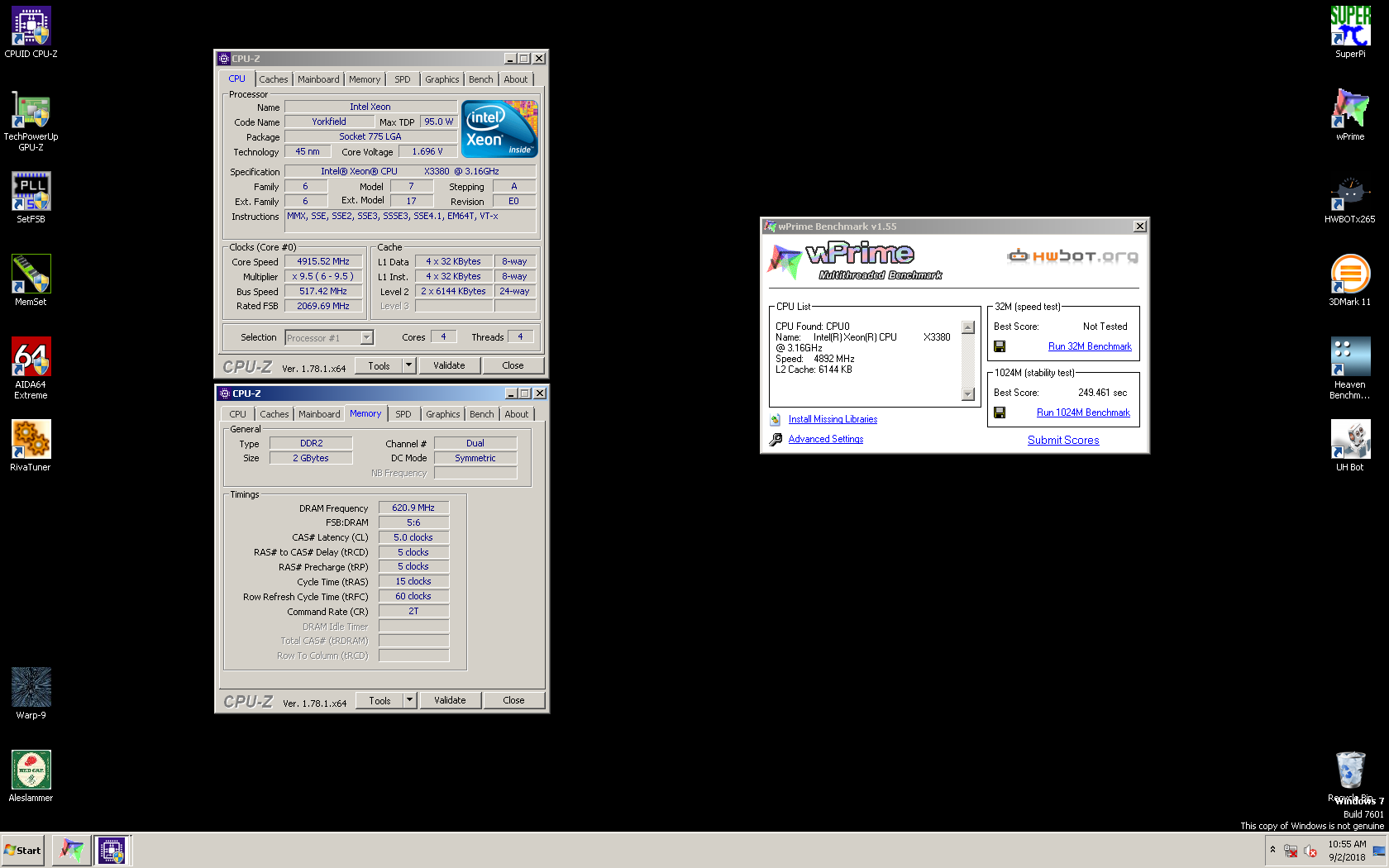
Task: Run the 32M Benchmark
Action: tap(1090, 346)
